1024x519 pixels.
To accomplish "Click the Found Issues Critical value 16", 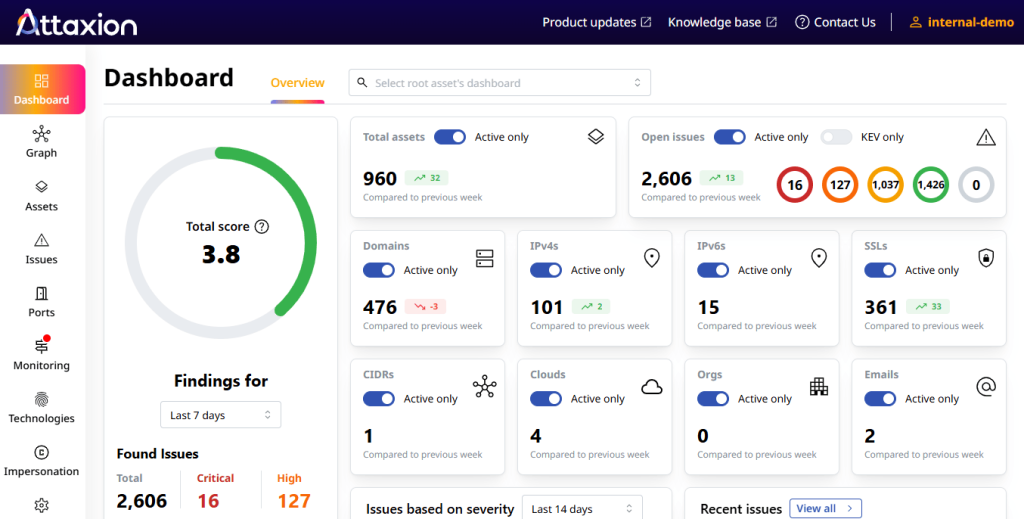I will pos(208,501).
